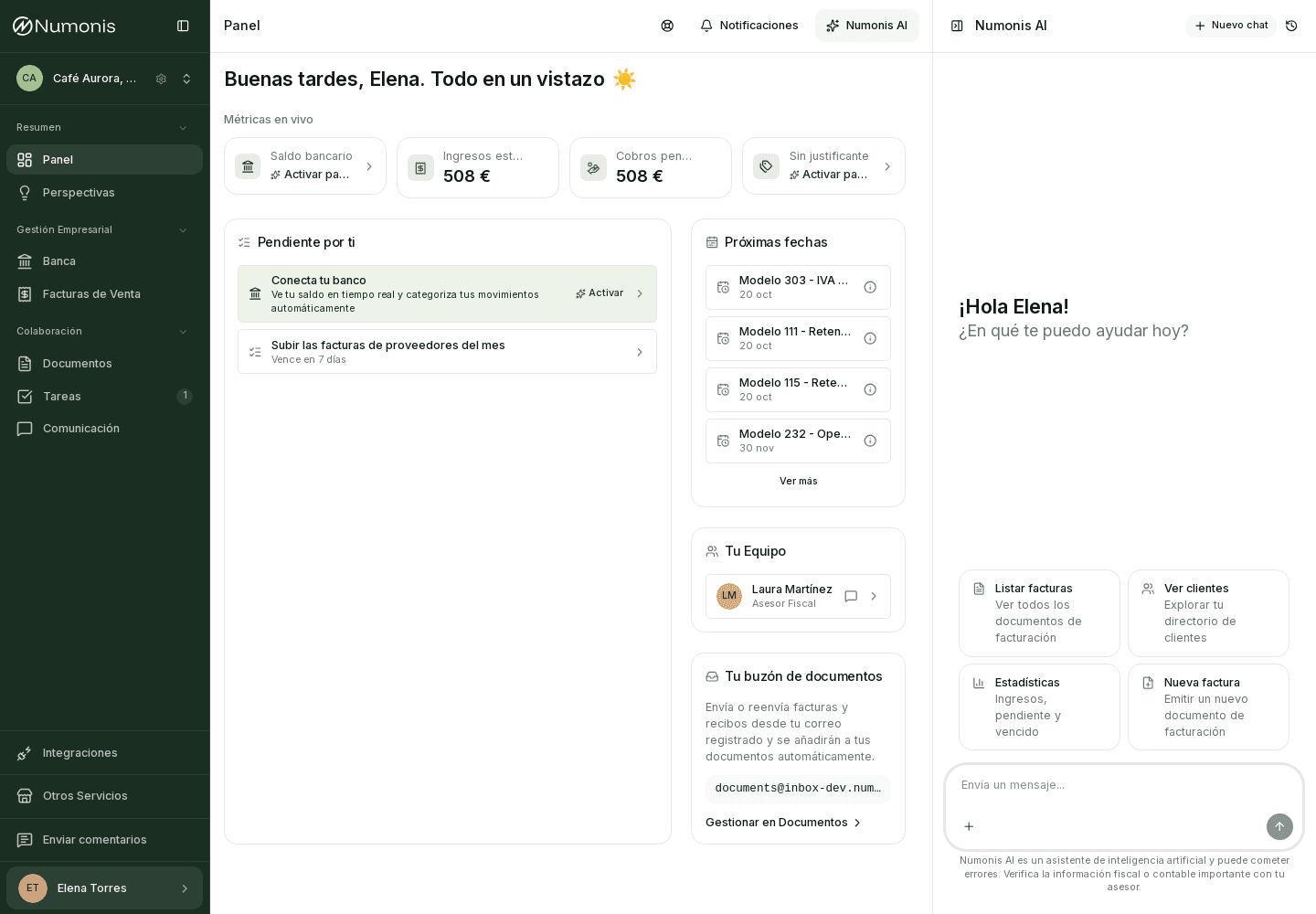
Task: Click Activar on Conecta tu banco
Action: tap(600, 293)
